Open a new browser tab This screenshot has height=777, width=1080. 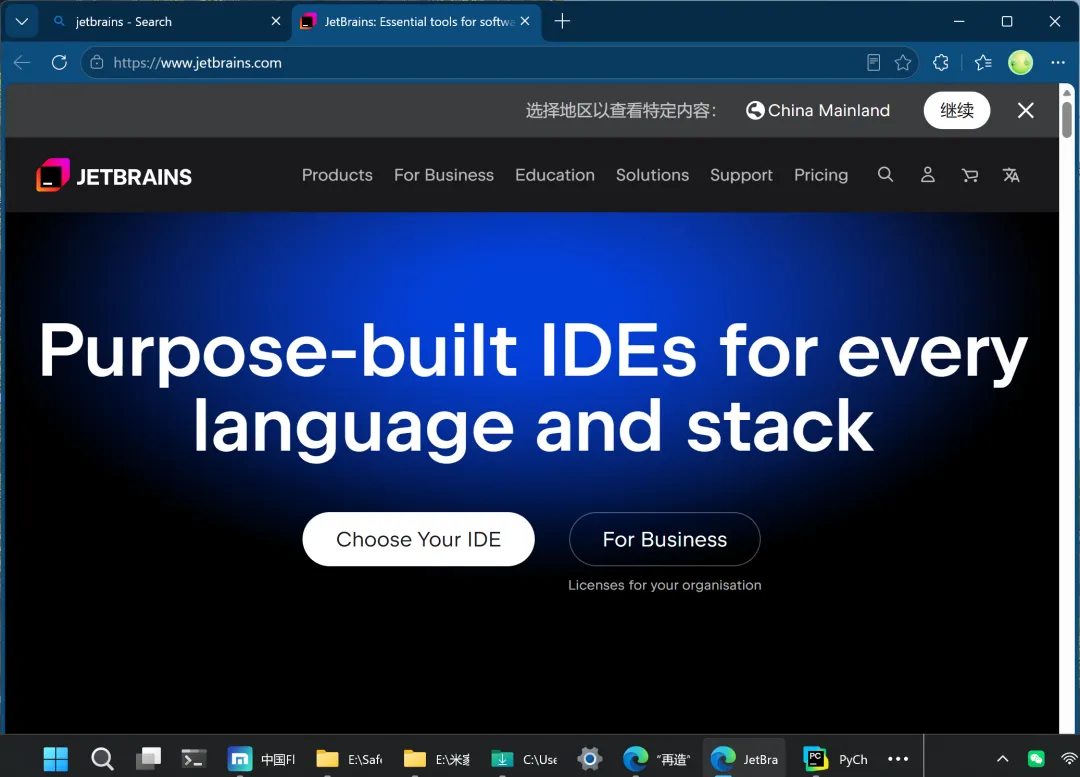(562, 21)
